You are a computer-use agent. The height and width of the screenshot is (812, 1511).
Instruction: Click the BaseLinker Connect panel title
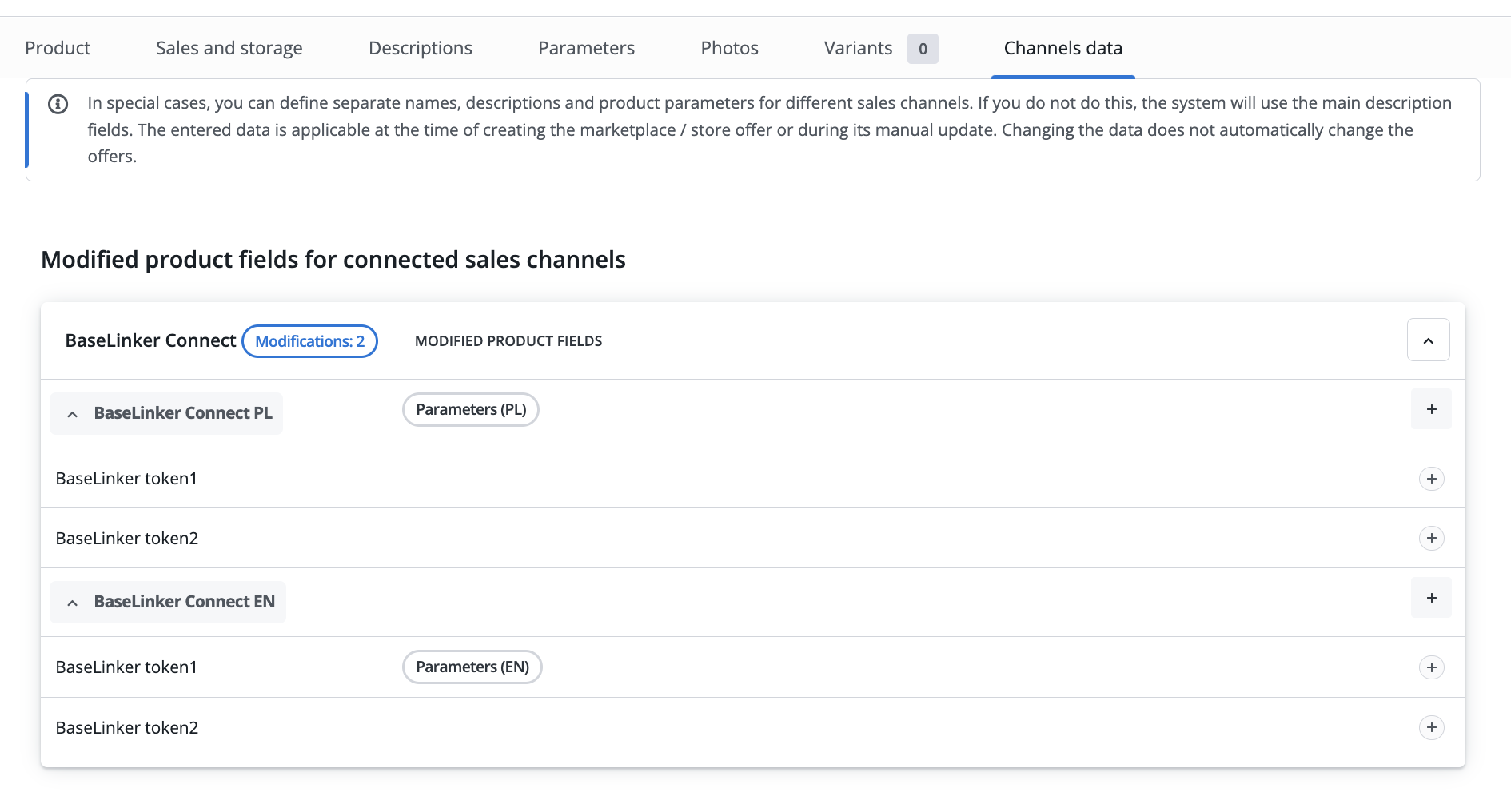tap(150, 340)
